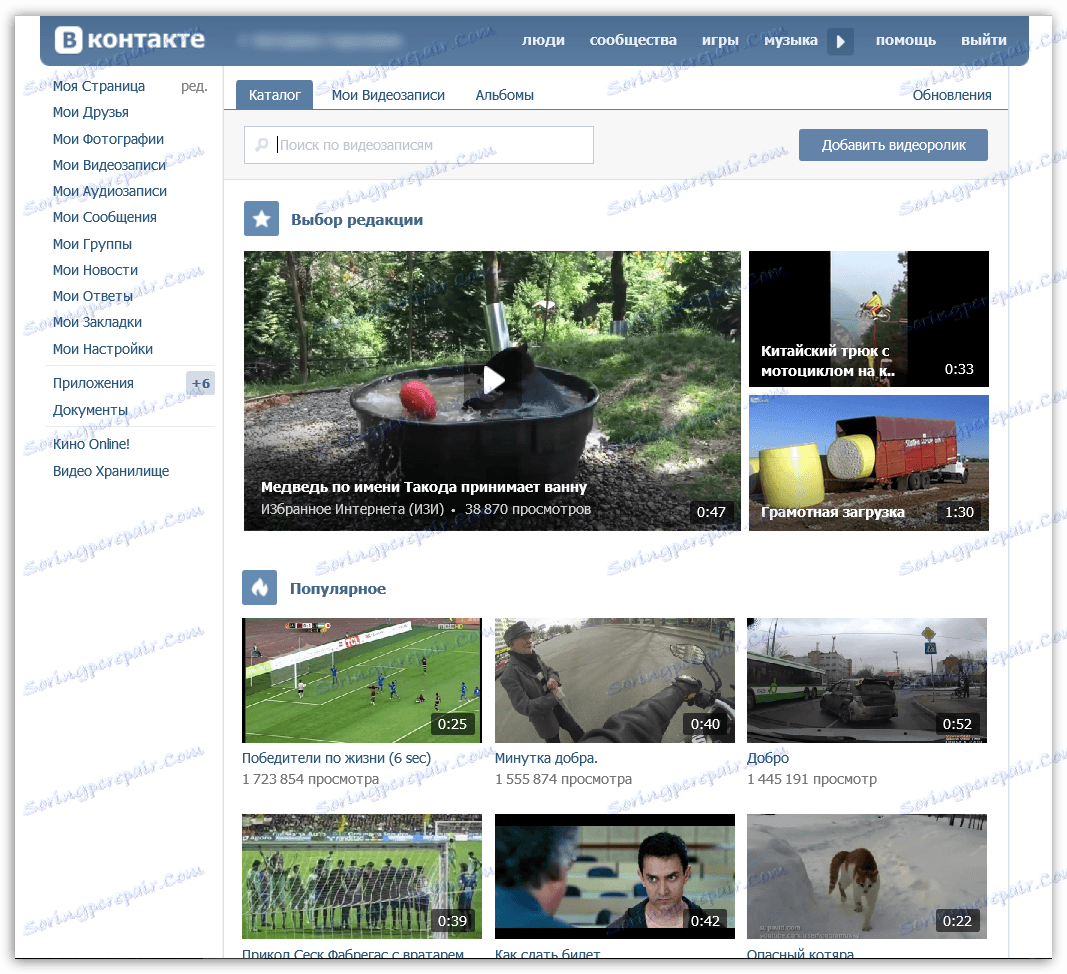Open the dashcam video thumbnail lasting 0:52
Image resolution: width=1067 pixels, height=974 pixels.
pyautogui.click(x=866, y=680)
